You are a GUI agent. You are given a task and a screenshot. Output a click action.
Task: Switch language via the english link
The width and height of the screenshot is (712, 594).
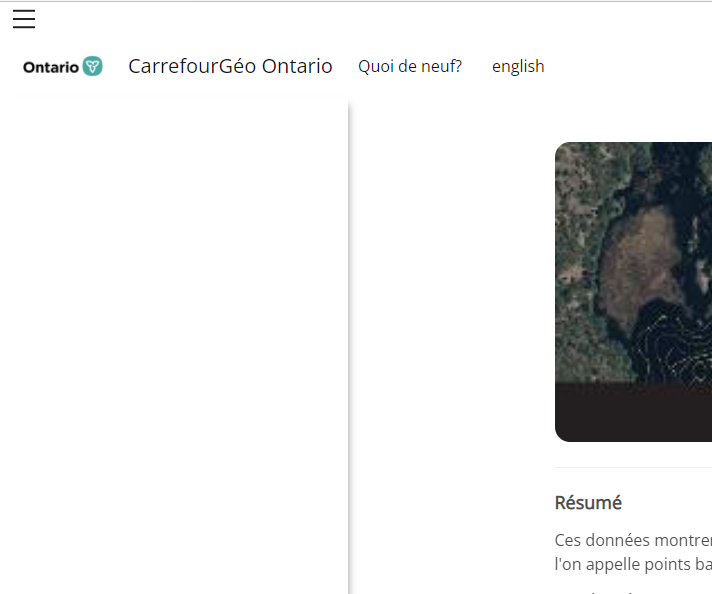518,66
